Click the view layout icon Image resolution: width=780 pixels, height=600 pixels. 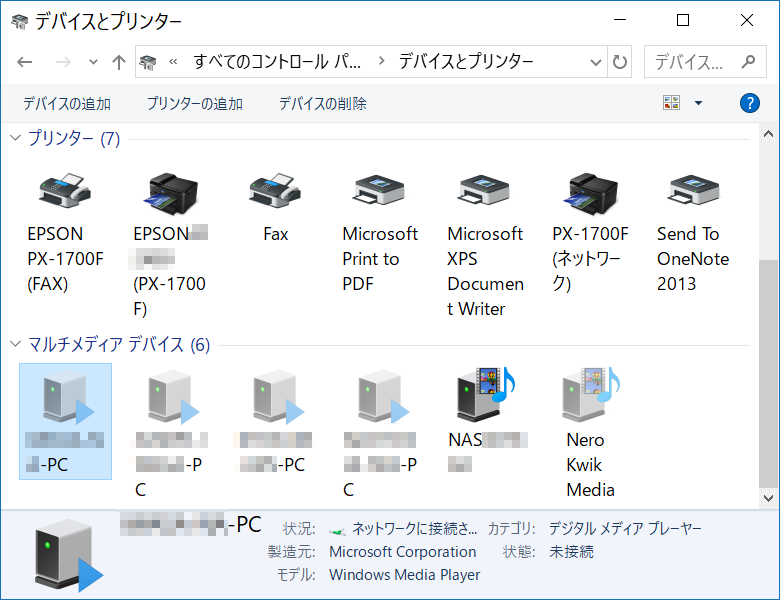pos(672,103)
